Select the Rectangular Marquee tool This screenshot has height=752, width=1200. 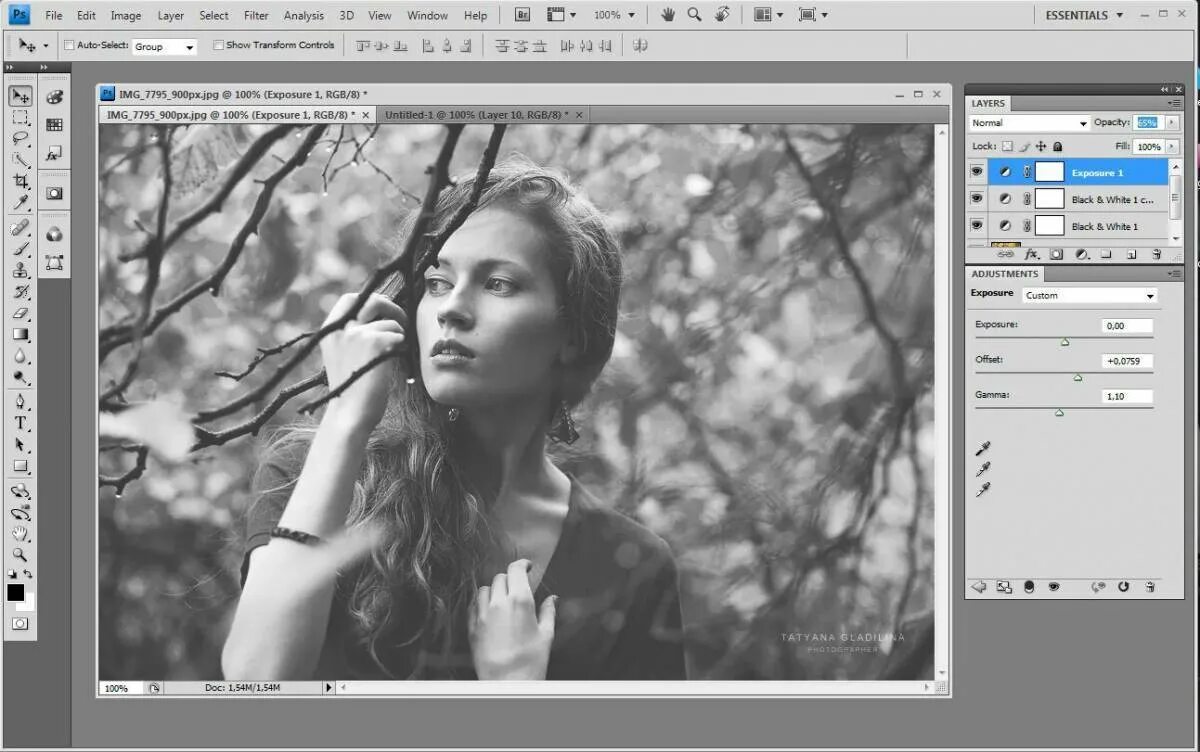(x=20, y=117)
